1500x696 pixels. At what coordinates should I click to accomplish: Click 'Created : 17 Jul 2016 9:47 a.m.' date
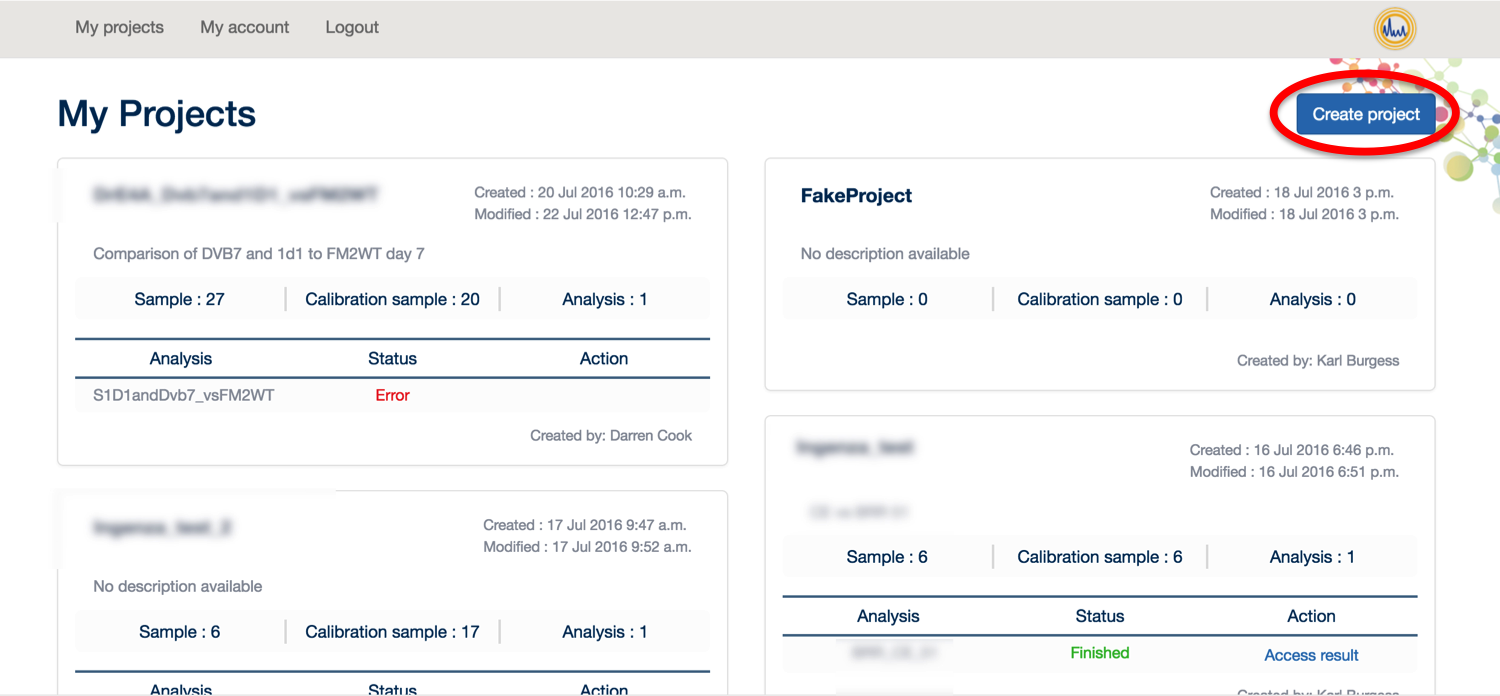(x=585, y=525)
